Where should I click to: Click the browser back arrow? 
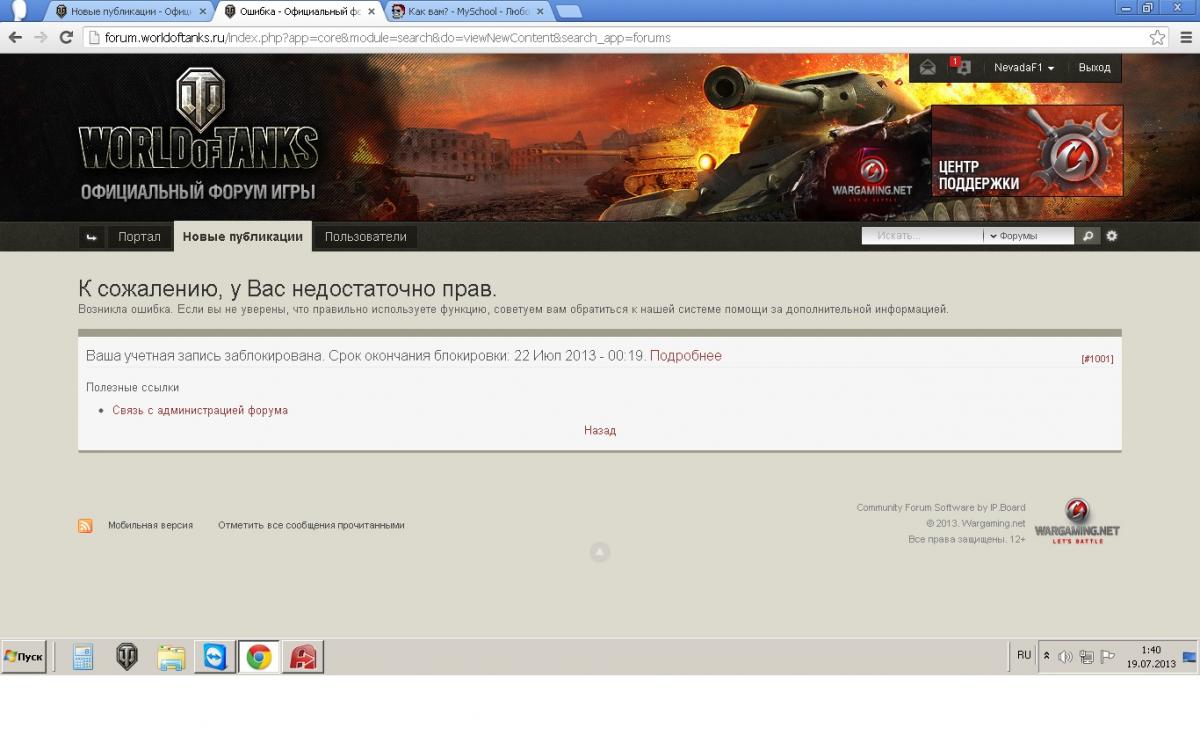[x=15, y=37]
